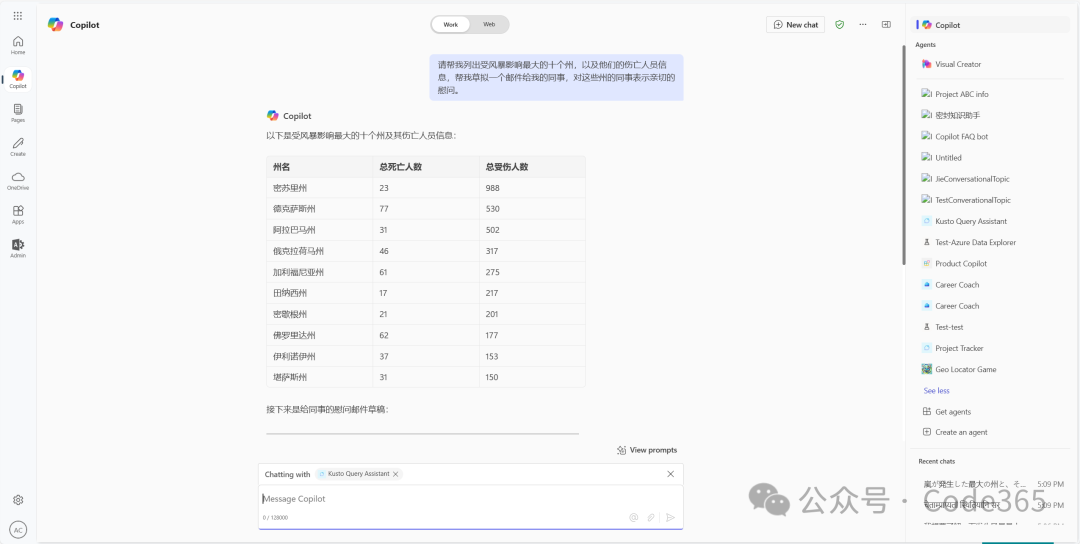Go to Home in left sidebar
The image size is (1080, 544).
18,45
